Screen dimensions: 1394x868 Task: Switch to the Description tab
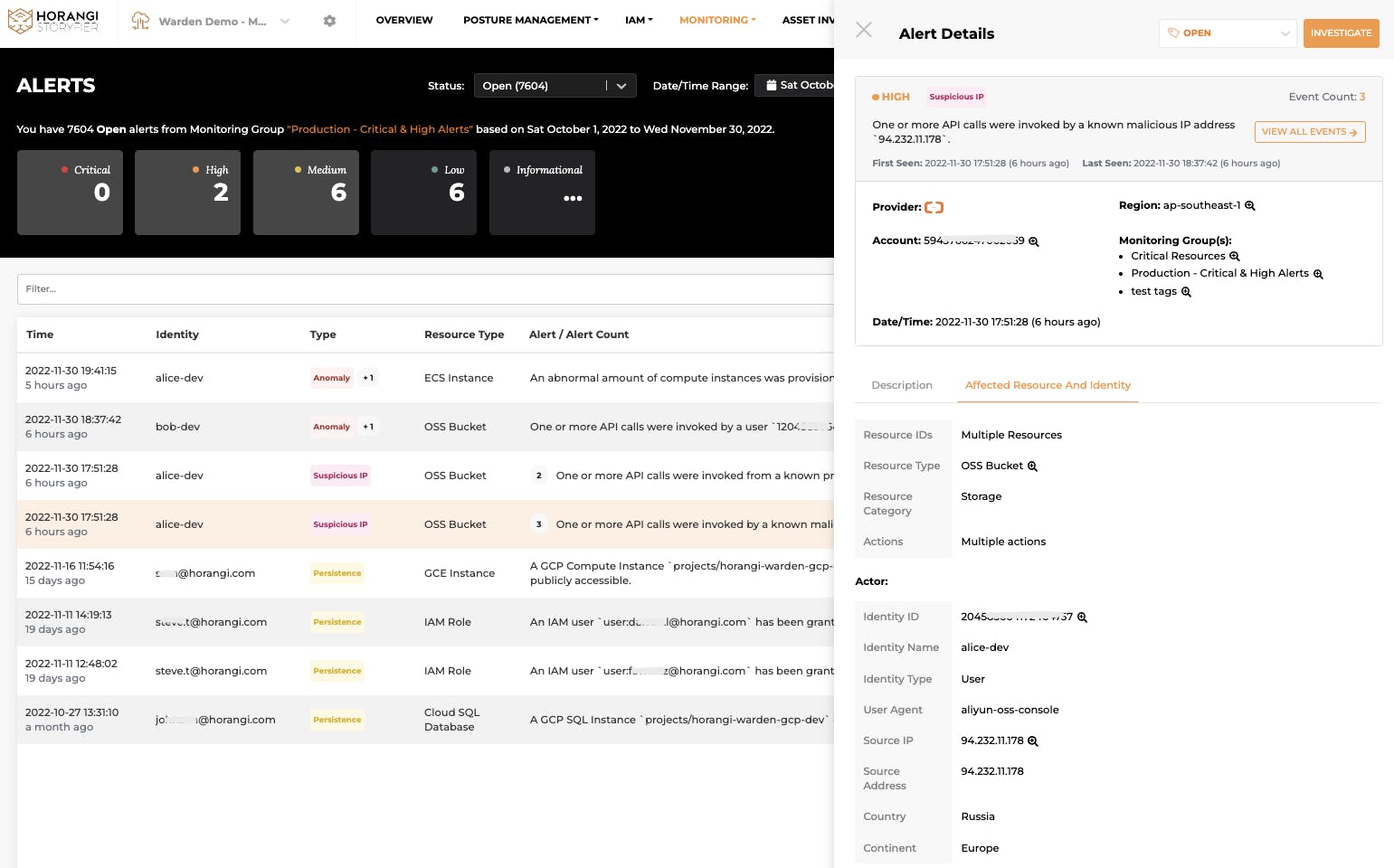click(902, 385)
